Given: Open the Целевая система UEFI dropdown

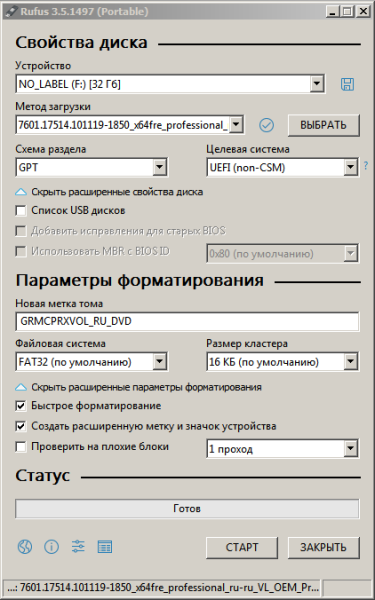Looking at the screenshot, I should pyautogui.click(x=282, y=167).
